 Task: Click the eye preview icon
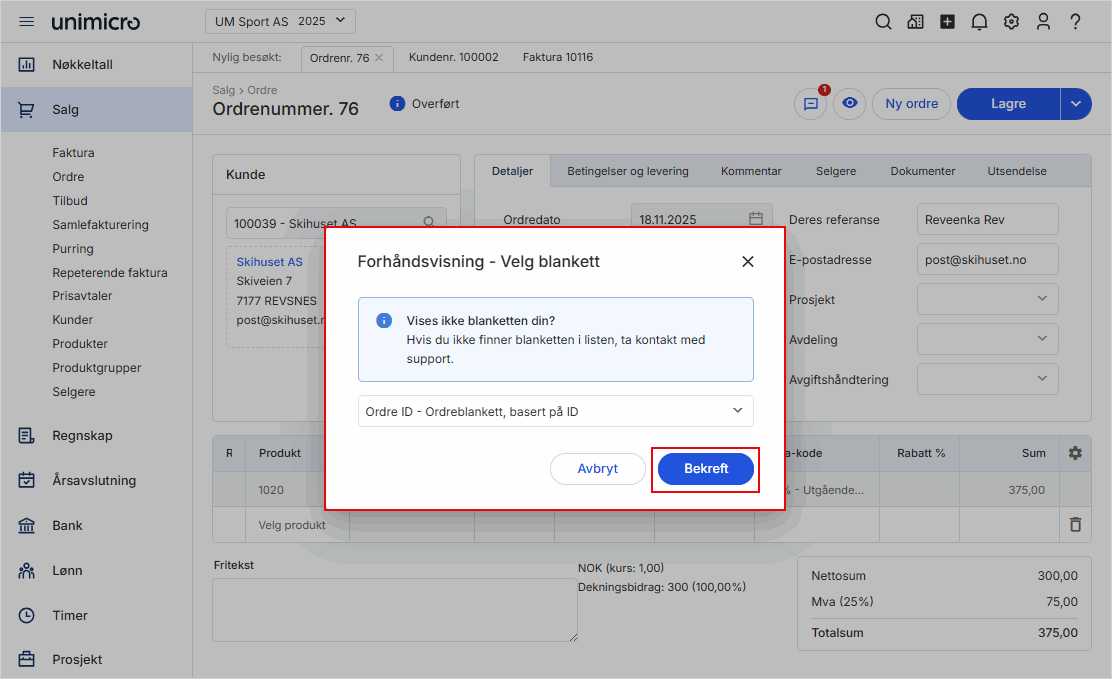[x=850, y=104]
